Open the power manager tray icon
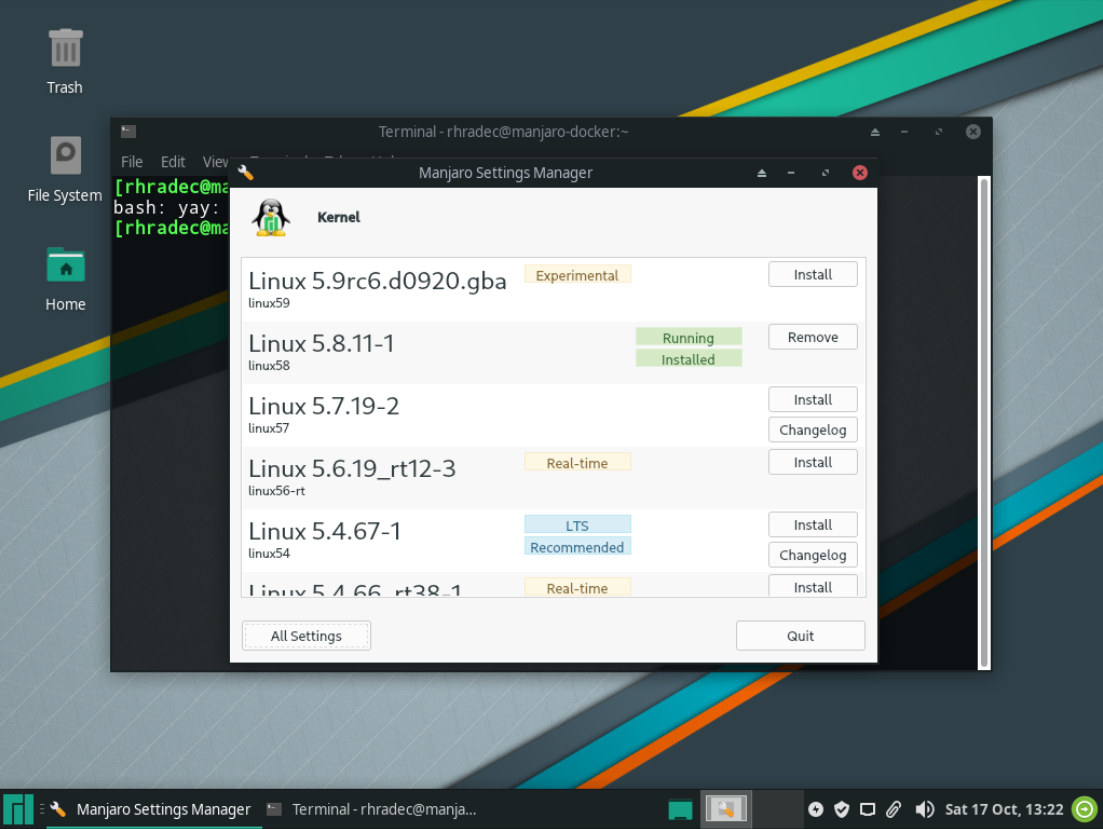Screen dimensions: 1103x829 815,809
